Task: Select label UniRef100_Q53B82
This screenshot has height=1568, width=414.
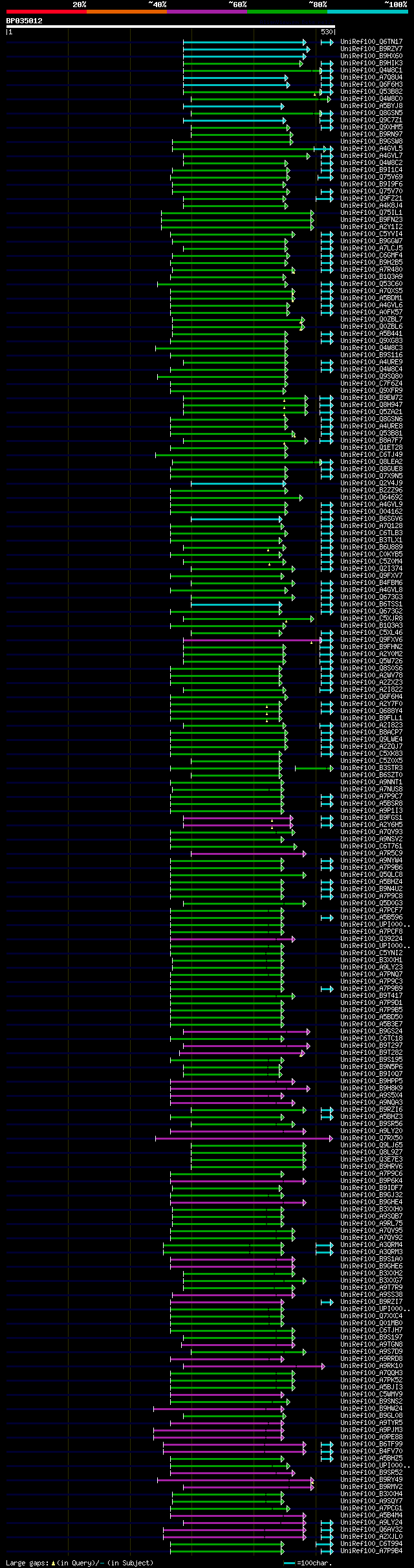Action: tap(371, 92)
